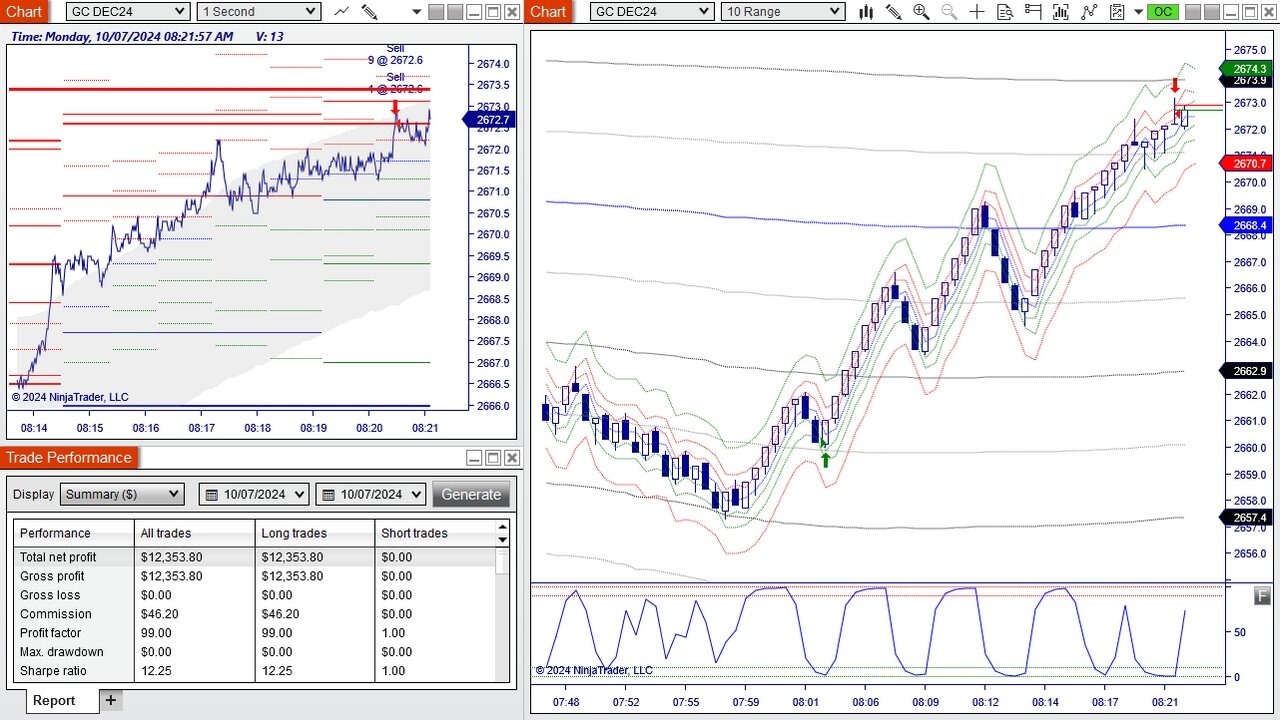Viewport: 1280px width, 720px height.
Task: Click the zoom in magnifier icon
Action: (921, 12)
